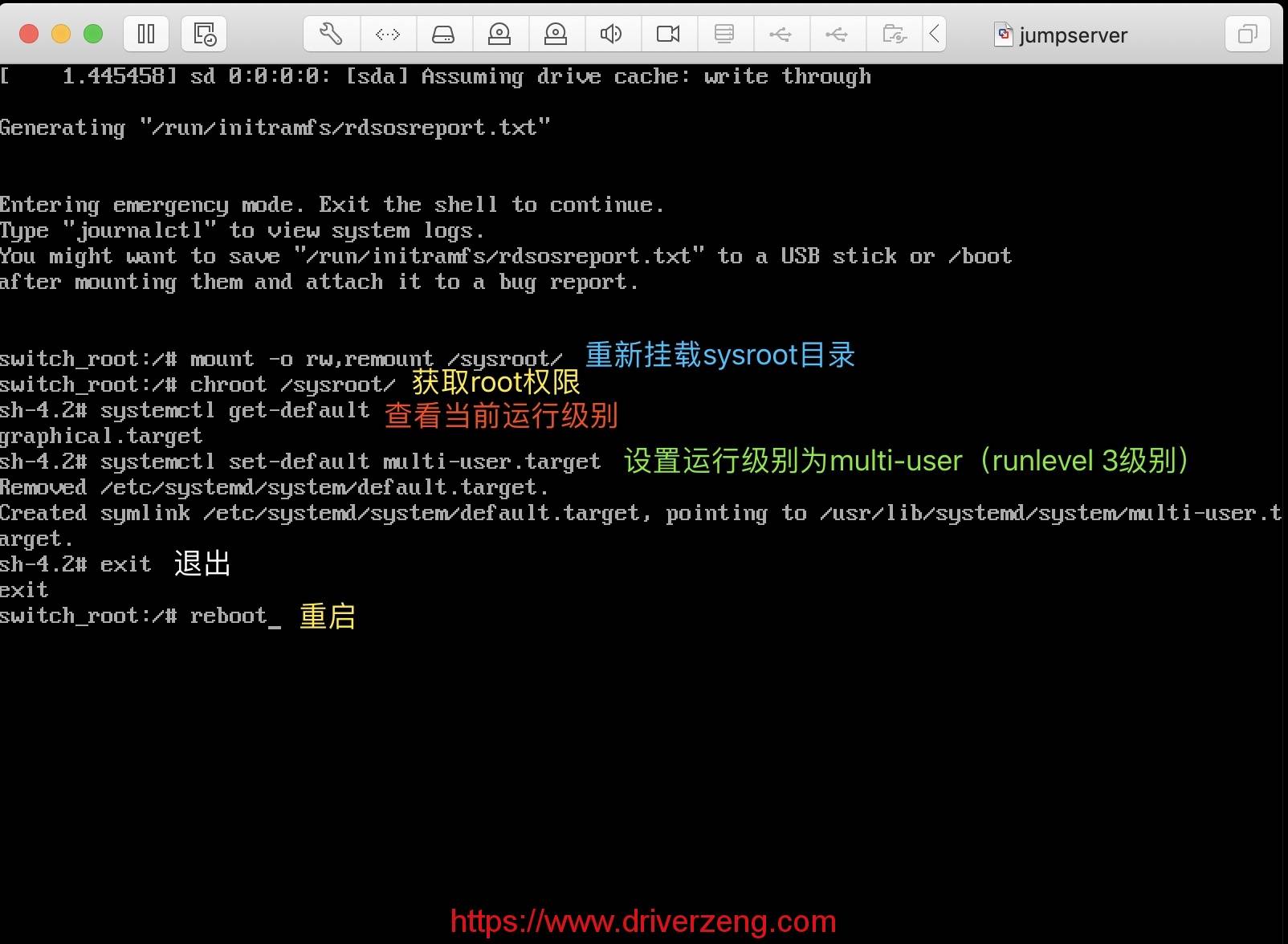Click the jumpserver VM document icon
1288x944 pixels.
1004,35
